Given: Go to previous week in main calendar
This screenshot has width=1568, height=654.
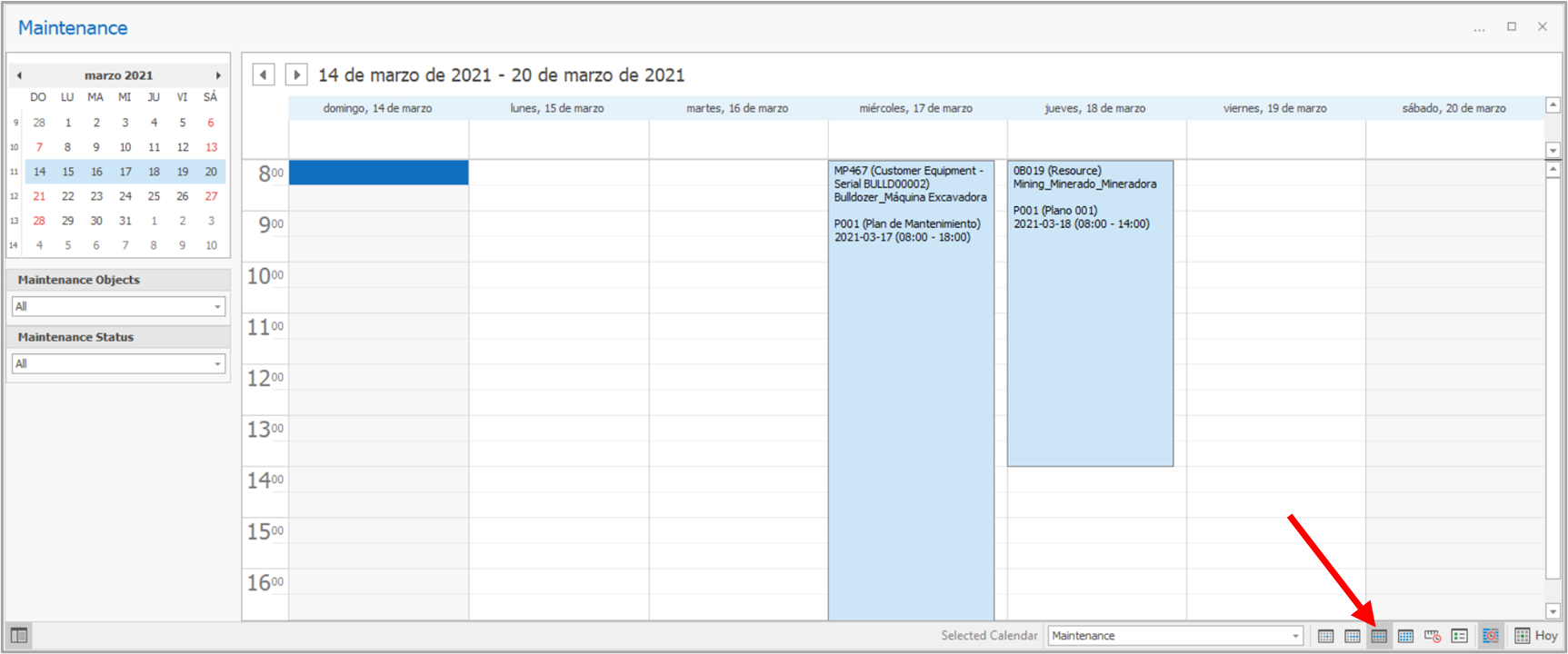Looking at the screenshot, I should click(x=264, y=74).
